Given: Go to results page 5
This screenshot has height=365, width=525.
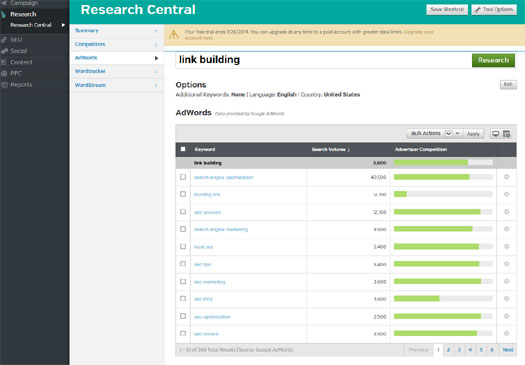Looking at the screenshot, I should click(481, 350).
